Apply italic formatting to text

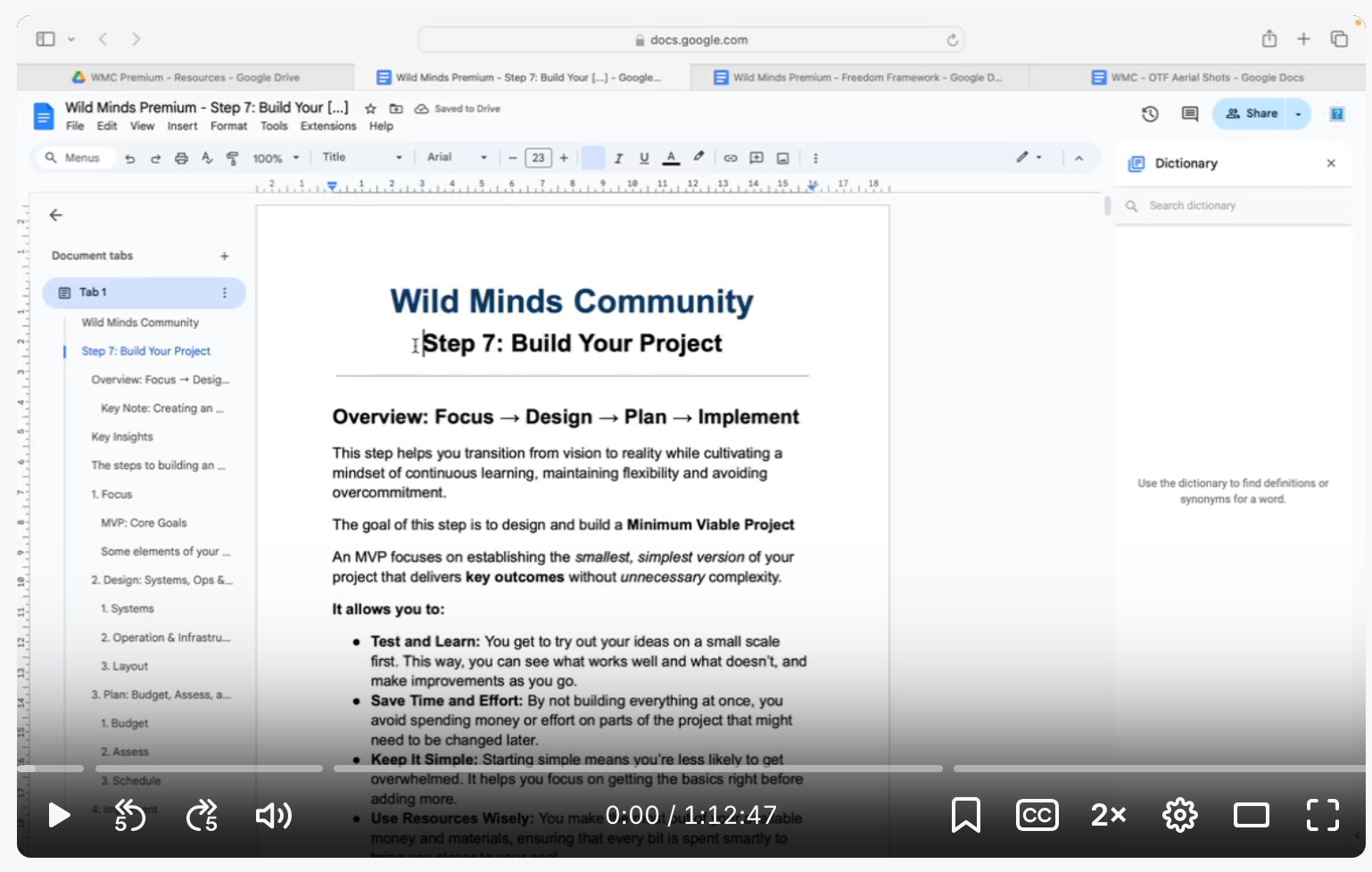617,158
